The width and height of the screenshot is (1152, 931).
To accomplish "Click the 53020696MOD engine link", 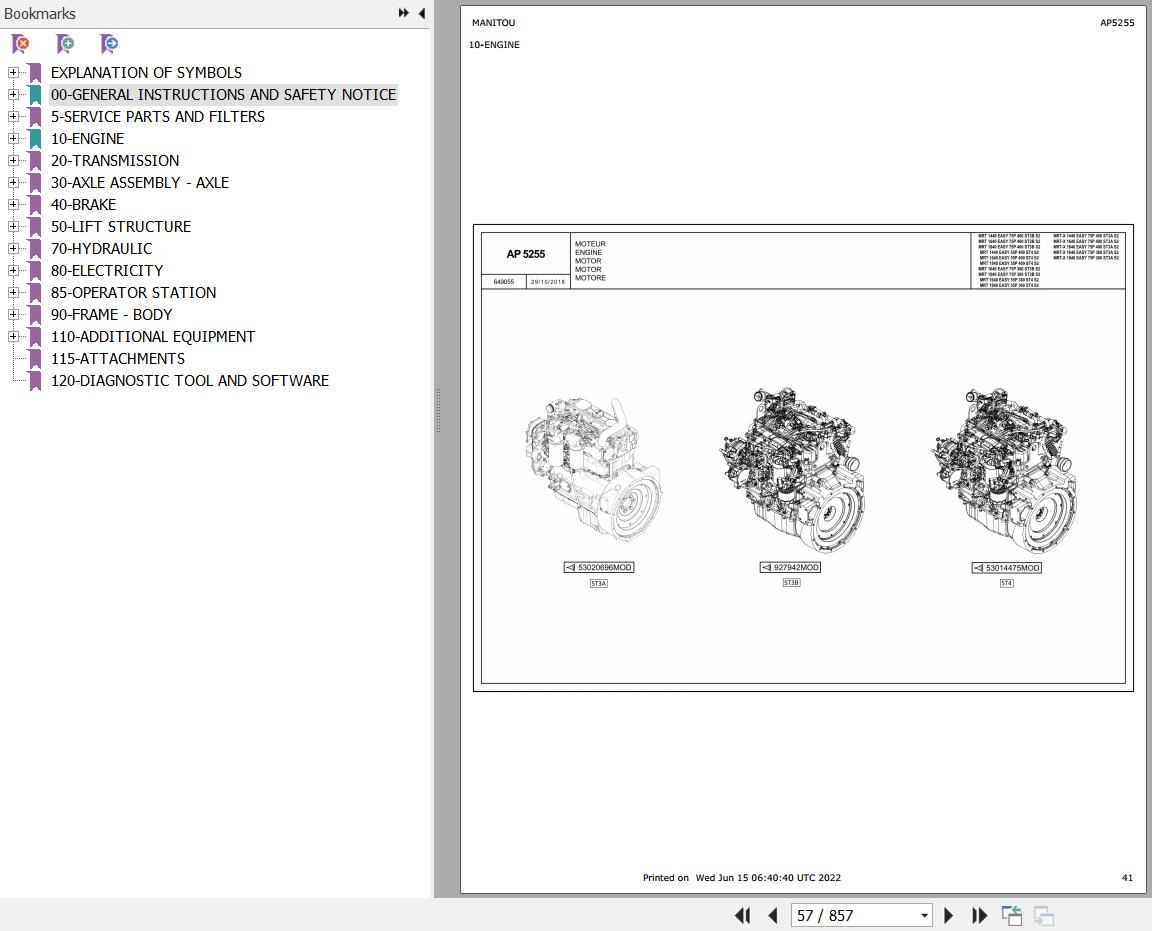I will point(598,567).
